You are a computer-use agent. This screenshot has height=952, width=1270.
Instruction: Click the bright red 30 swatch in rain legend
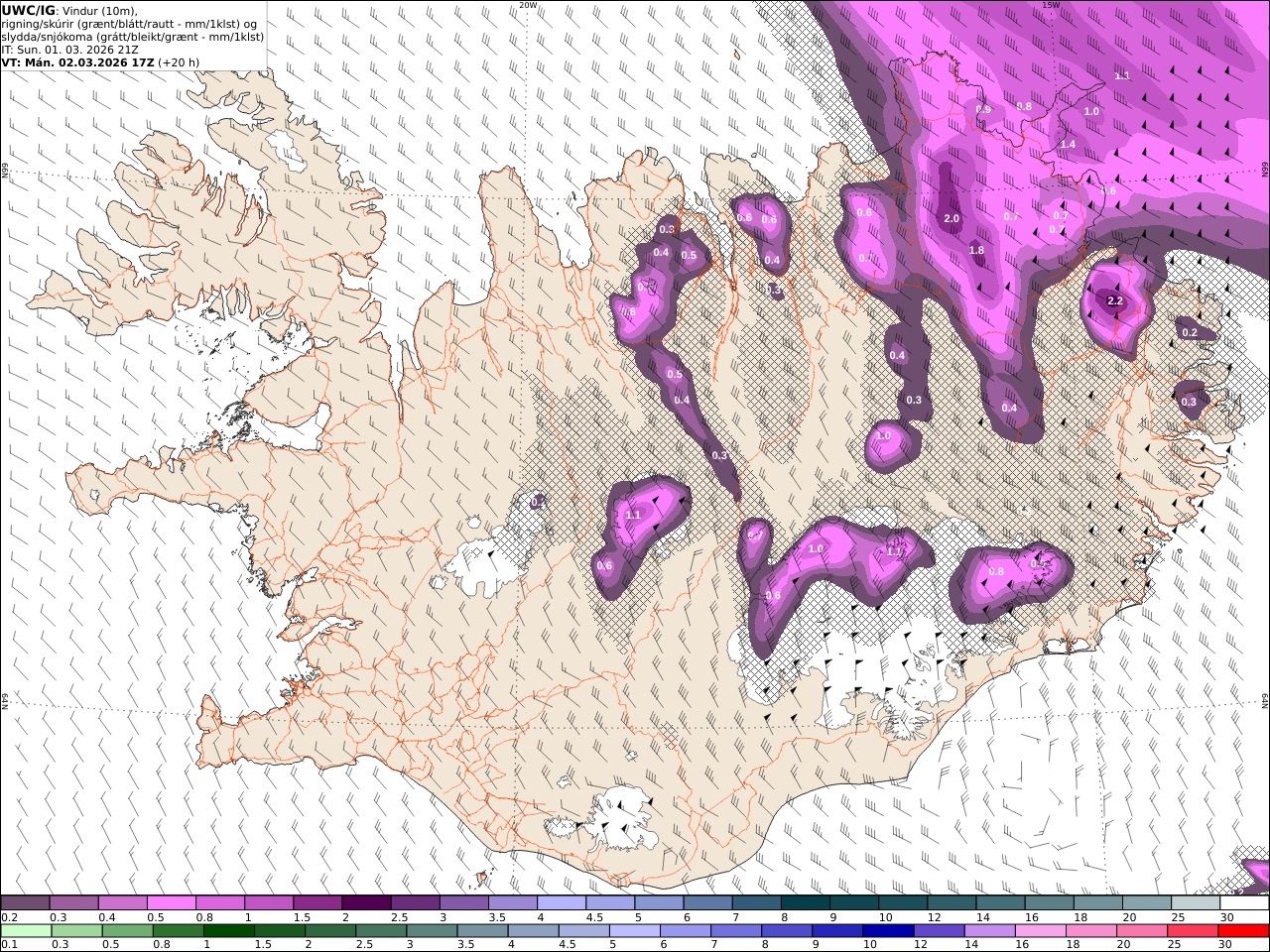1244,930
